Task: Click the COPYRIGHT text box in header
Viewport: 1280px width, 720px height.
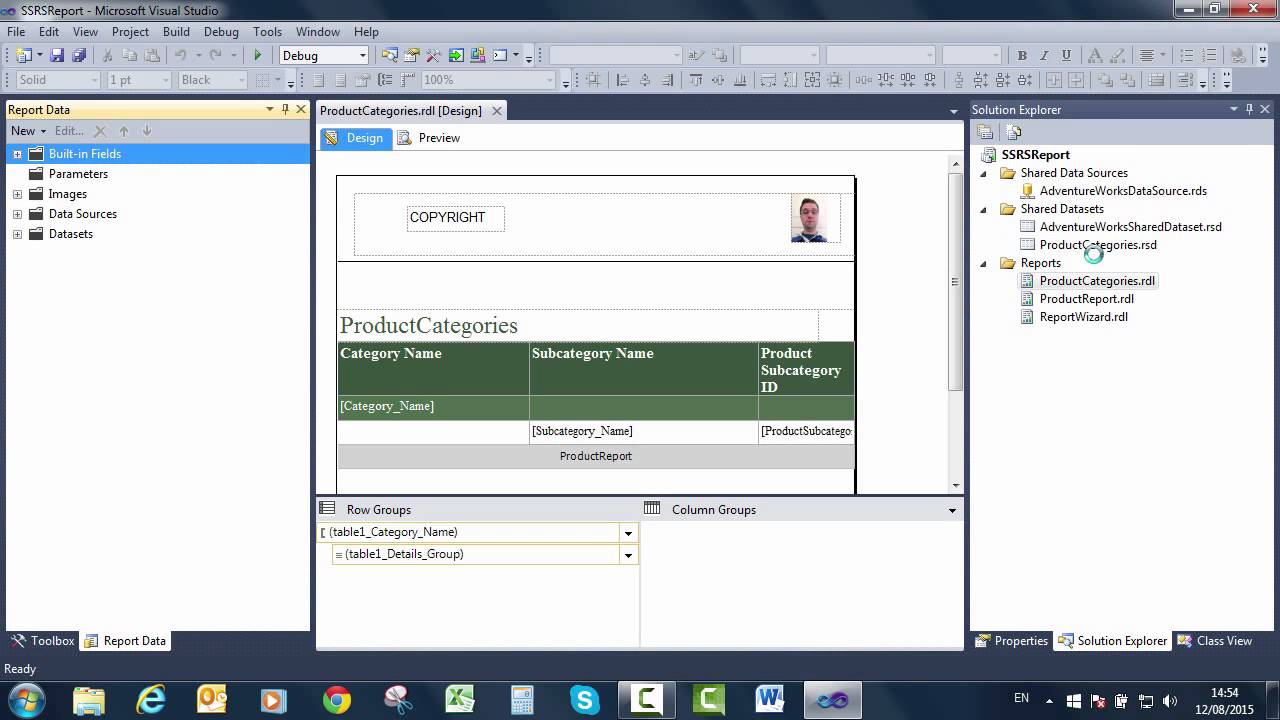Action: pos(455,218)
